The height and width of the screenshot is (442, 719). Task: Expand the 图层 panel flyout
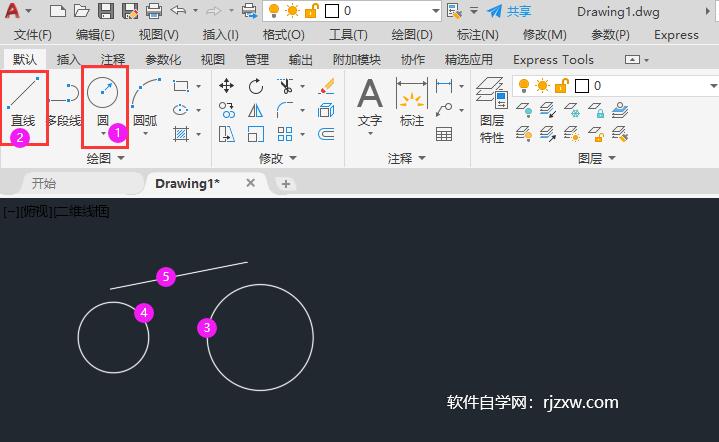pyautogui.click(x=612, y=158)
